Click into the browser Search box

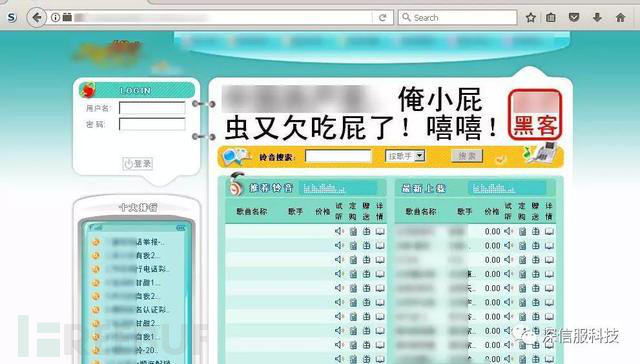point(458,18)
